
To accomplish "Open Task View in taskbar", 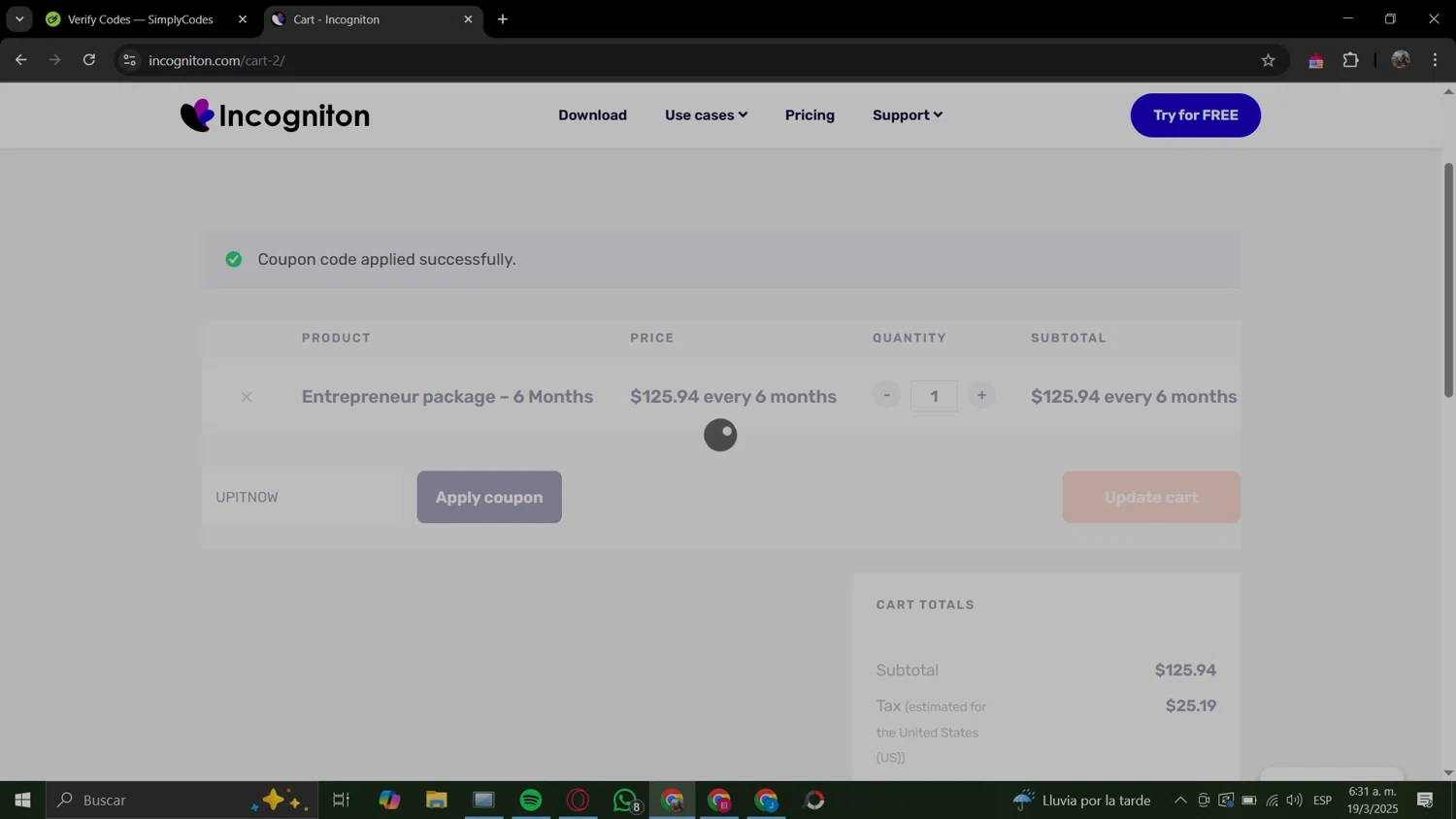I will tap(341, 801).
